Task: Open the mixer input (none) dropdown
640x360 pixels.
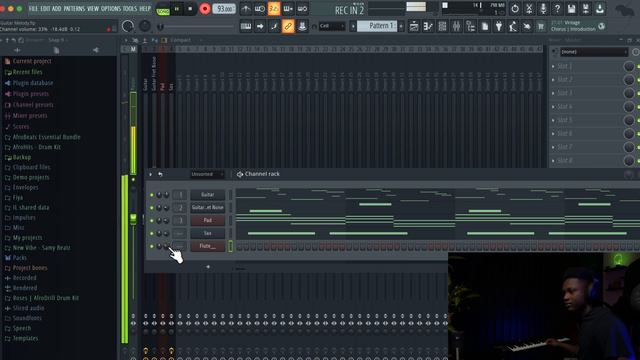Action: (594, 52)
